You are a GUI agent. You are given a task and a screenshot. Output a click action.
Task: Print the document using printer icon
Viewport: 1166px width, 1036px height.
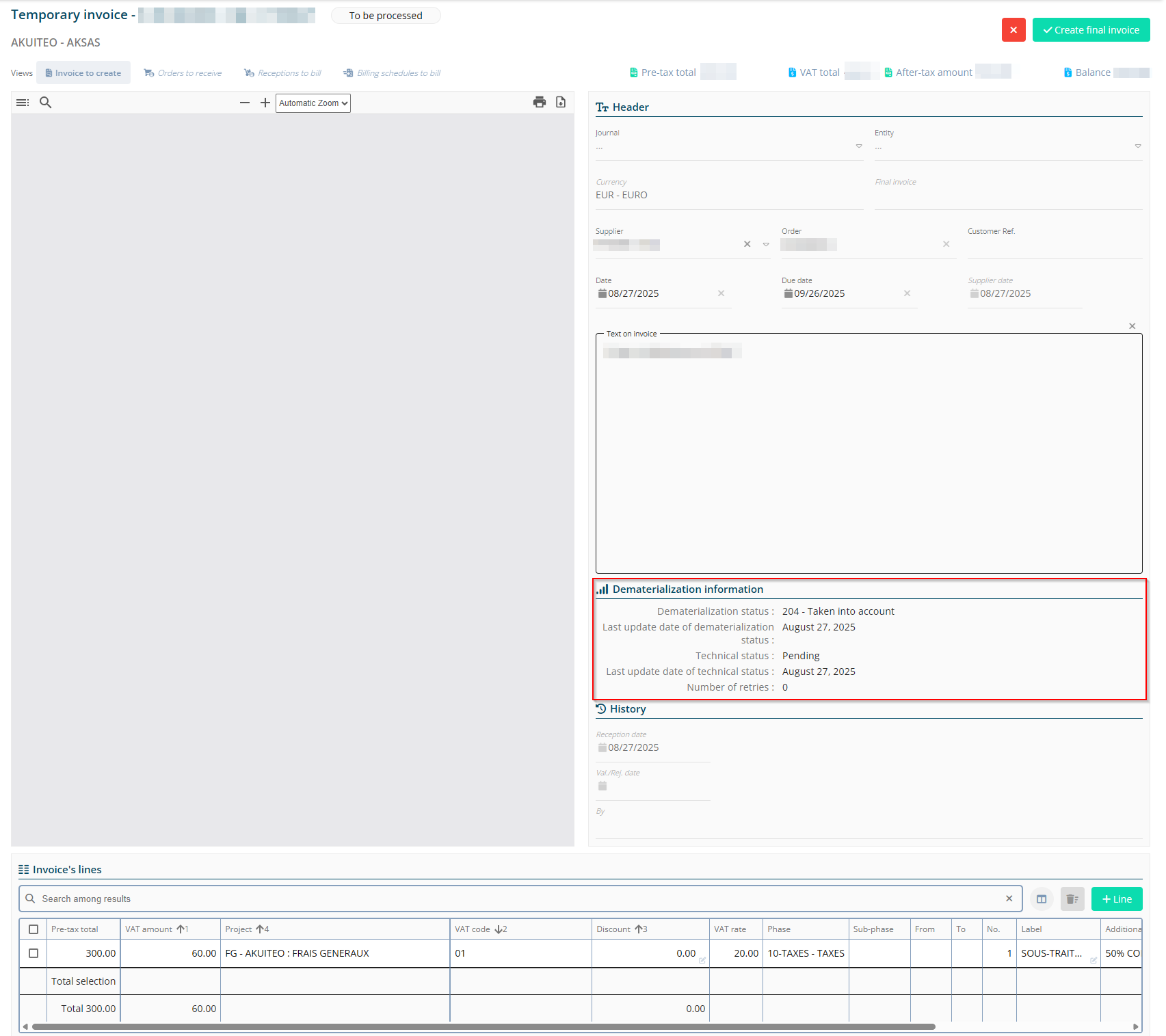[540, 103]
